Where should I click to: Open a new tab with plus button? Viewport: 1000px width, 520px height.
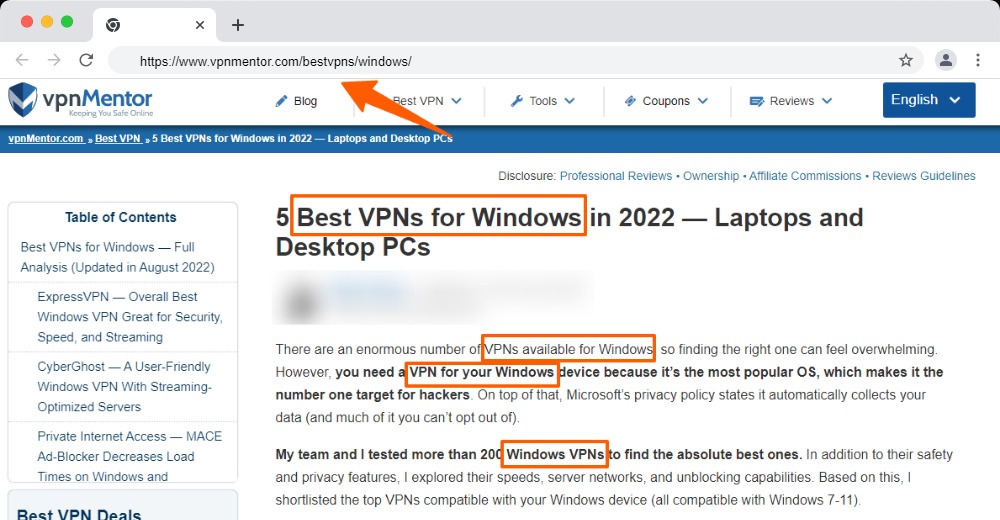pyautogui.click(x=238, y=25)
